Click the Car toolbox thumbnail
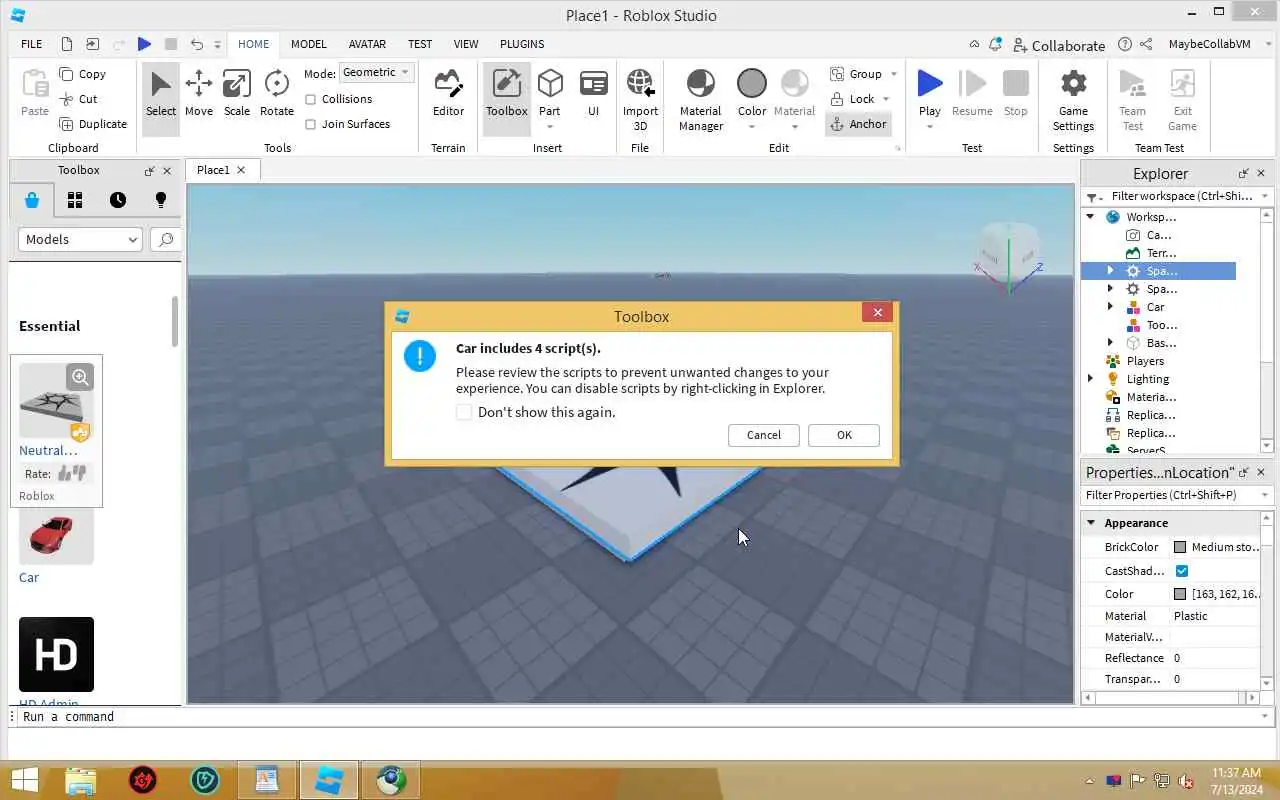The width and height of the screenshot is (1280, 800). point(56,536)
